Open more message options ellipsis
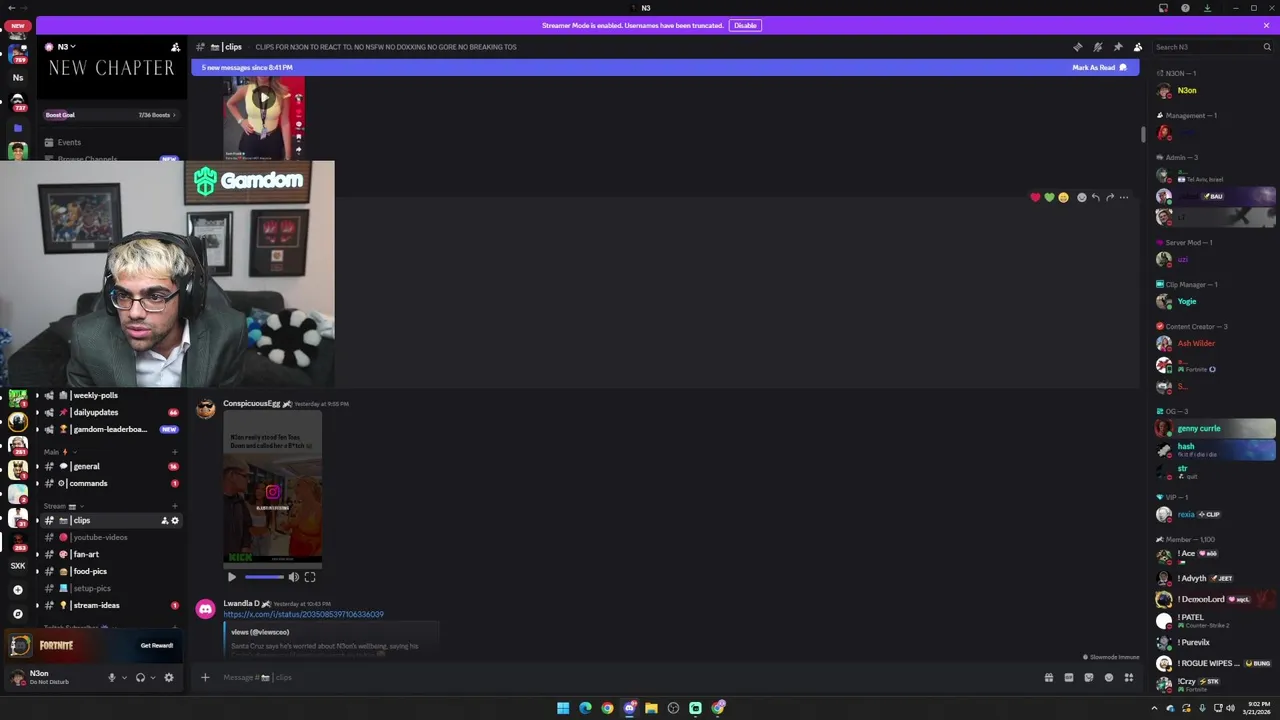The image size is (1280, 720). pyautogui.click(x=1124, y=197)
